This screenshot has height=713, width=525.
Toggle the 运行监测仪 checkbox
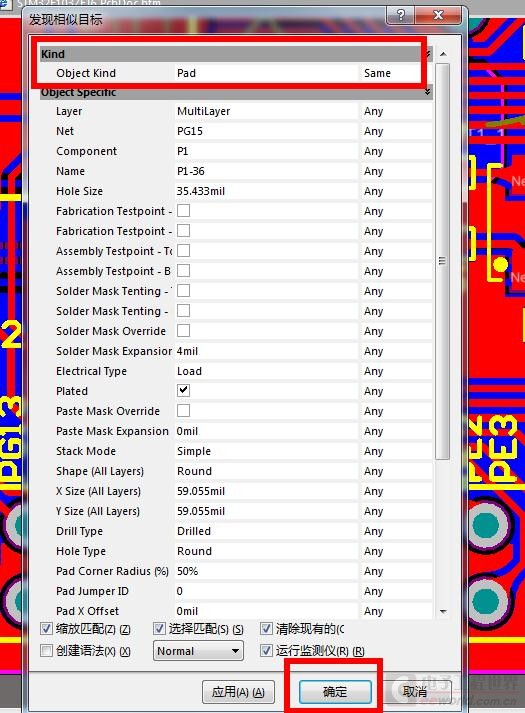click(x=266, y=651)
